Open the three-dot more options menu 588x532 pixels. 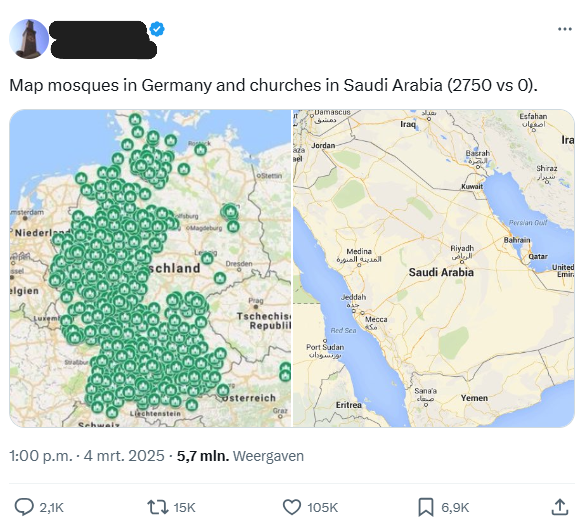pyautogui.click(x=565, y=29)
